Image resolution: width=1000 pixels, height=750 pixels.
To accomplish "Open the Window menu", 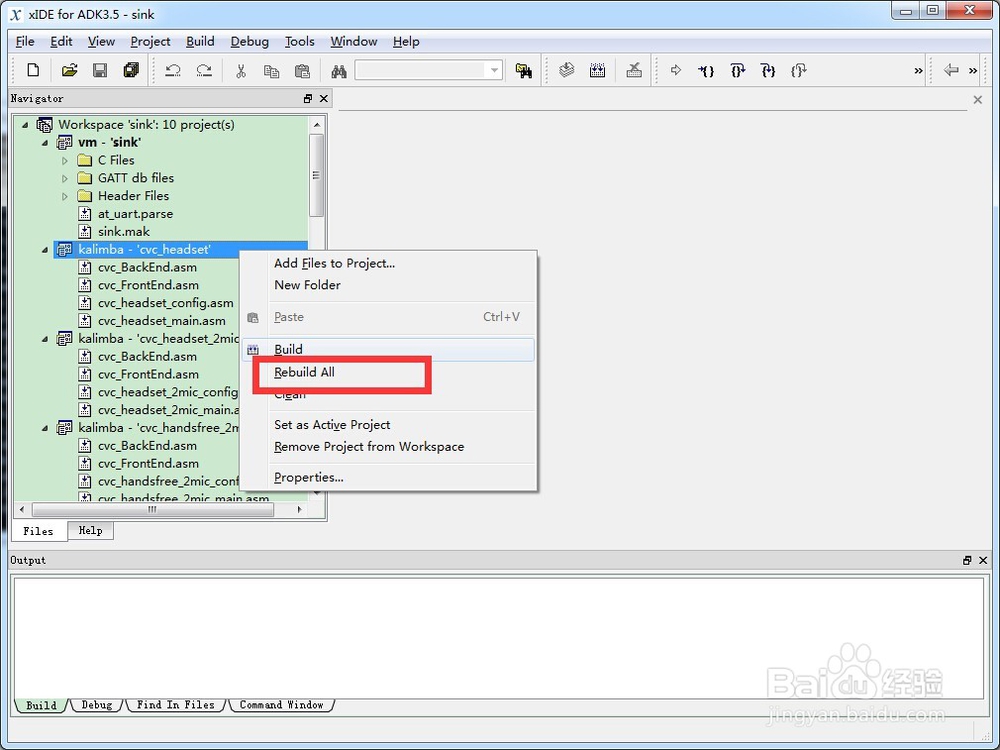I will (x=353, y=41).
